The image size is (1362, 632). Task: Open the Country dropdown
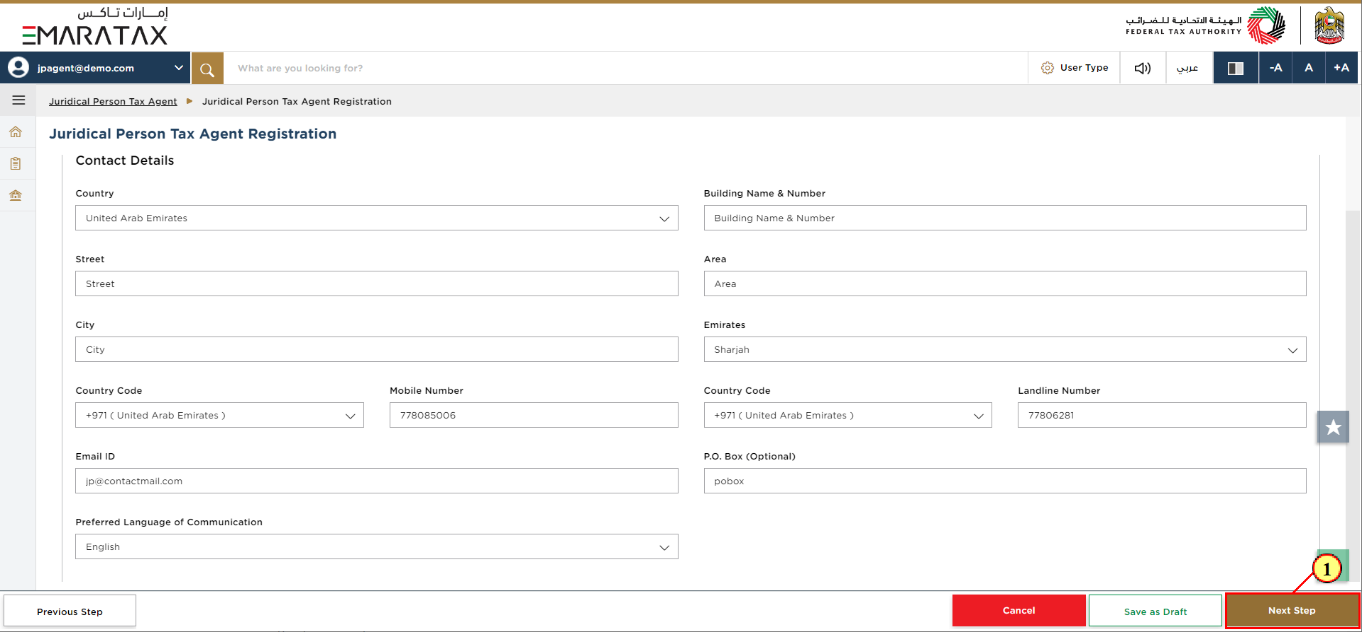tap(377, 218)
